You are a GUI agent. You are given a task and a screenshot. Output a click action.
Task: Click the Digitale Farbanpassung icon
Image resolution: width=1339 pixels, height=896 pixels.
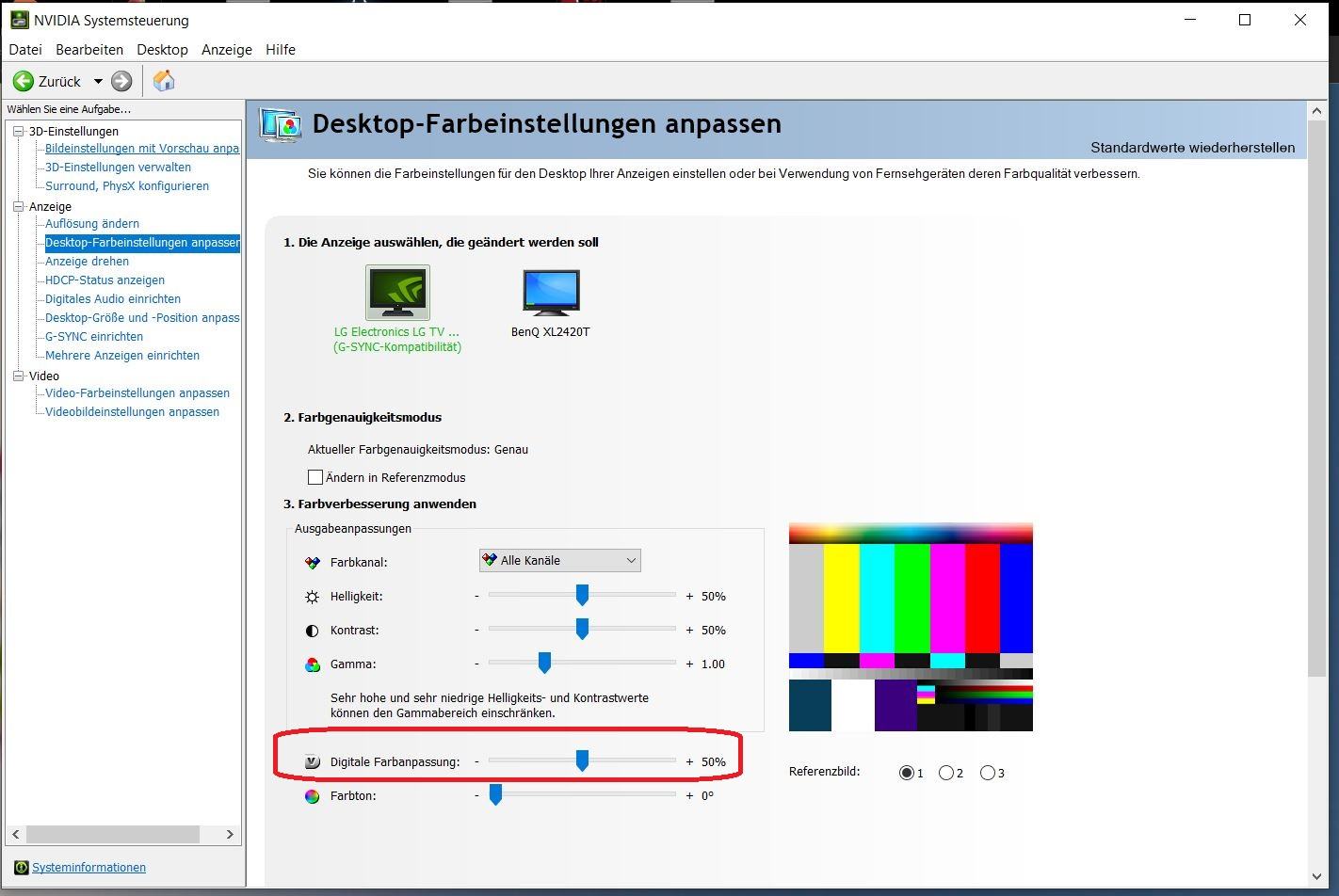pyautogui.click(x=313, y=762)
